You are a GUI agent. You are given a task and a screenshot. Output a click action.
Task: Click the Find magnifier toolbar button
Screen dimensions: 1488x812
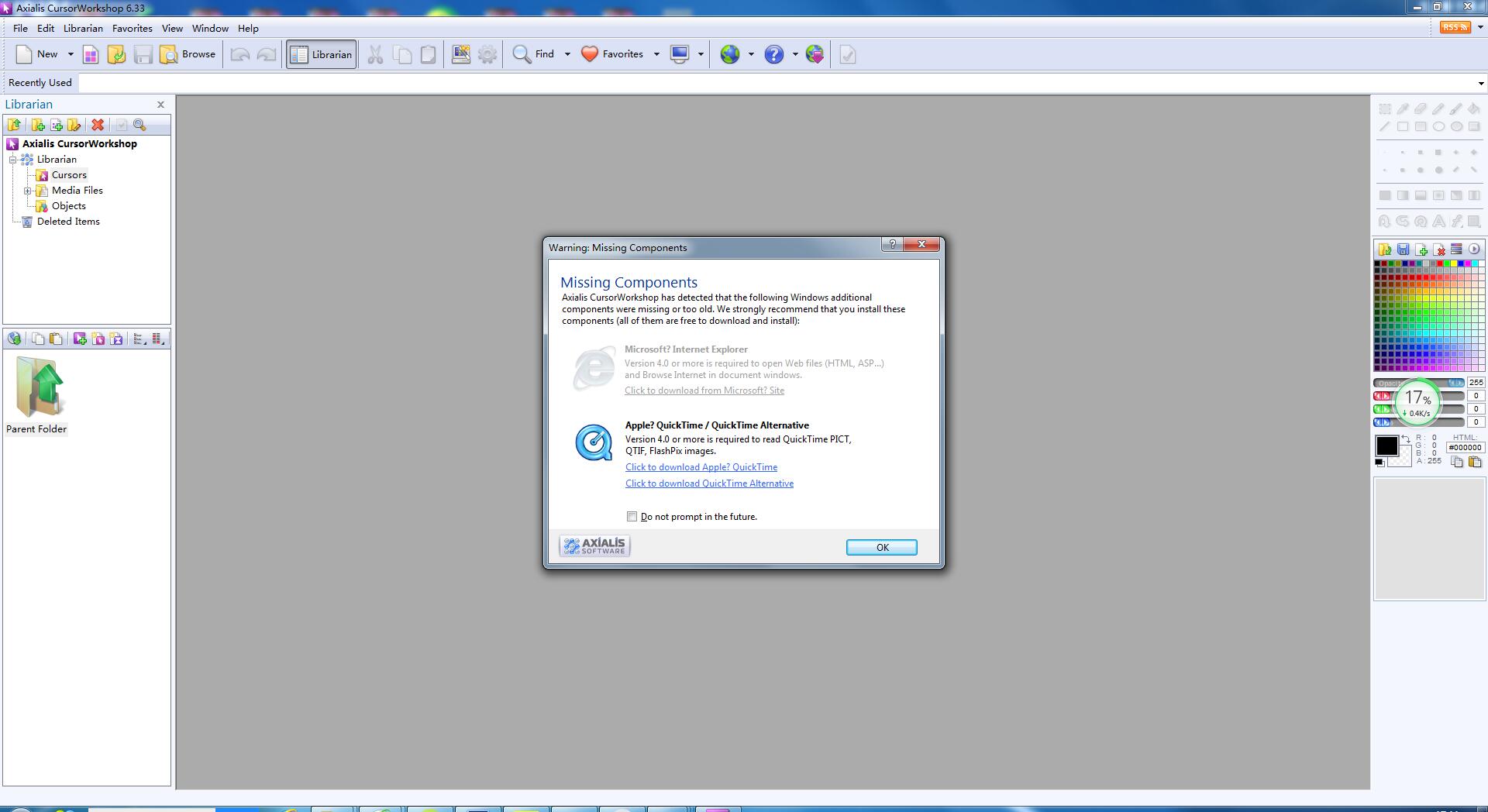click(x=534, y=54)
